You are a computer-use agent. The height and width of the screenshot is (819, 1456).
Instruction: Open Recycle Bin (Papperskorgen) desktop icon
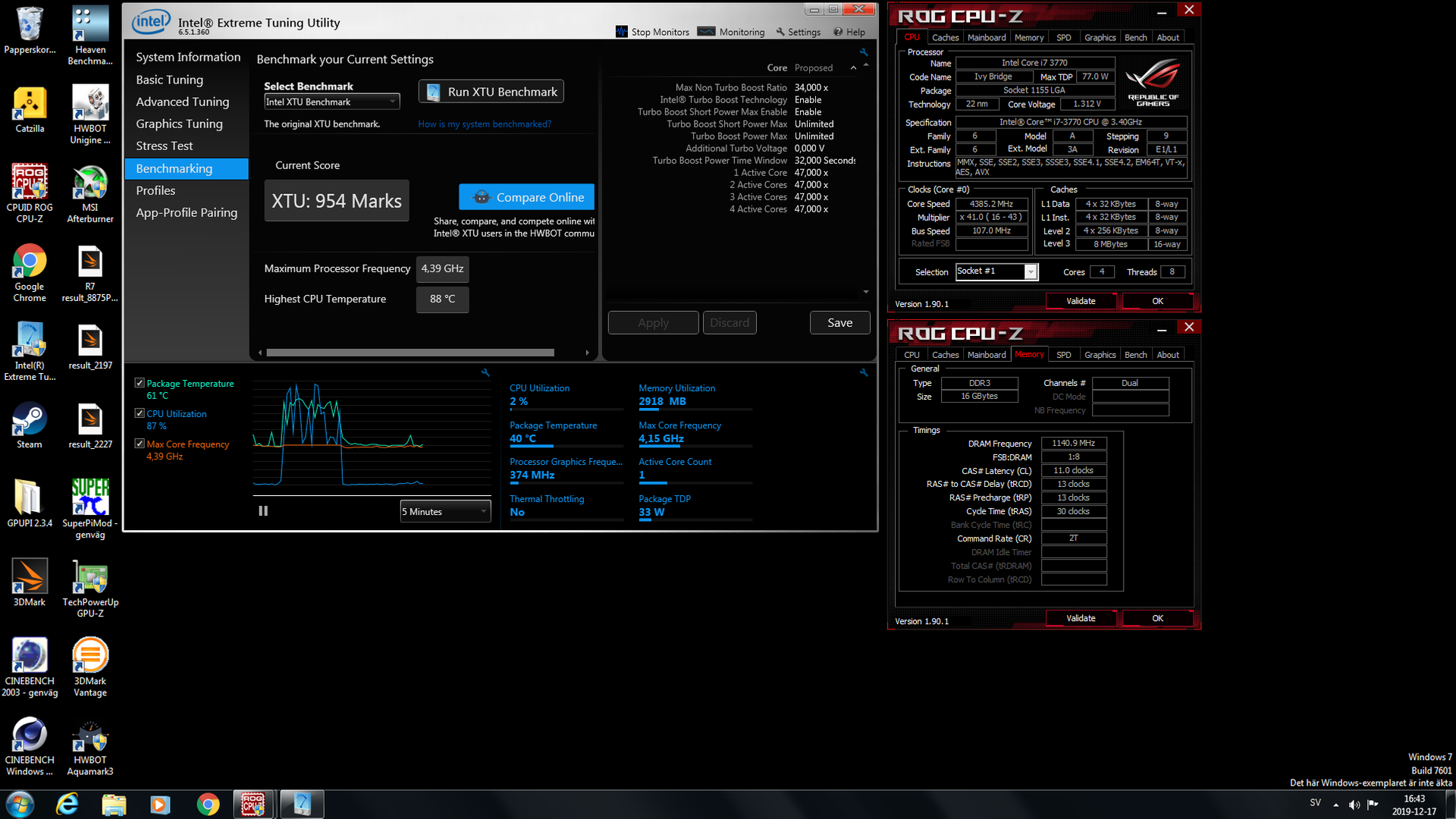[30, 30]
